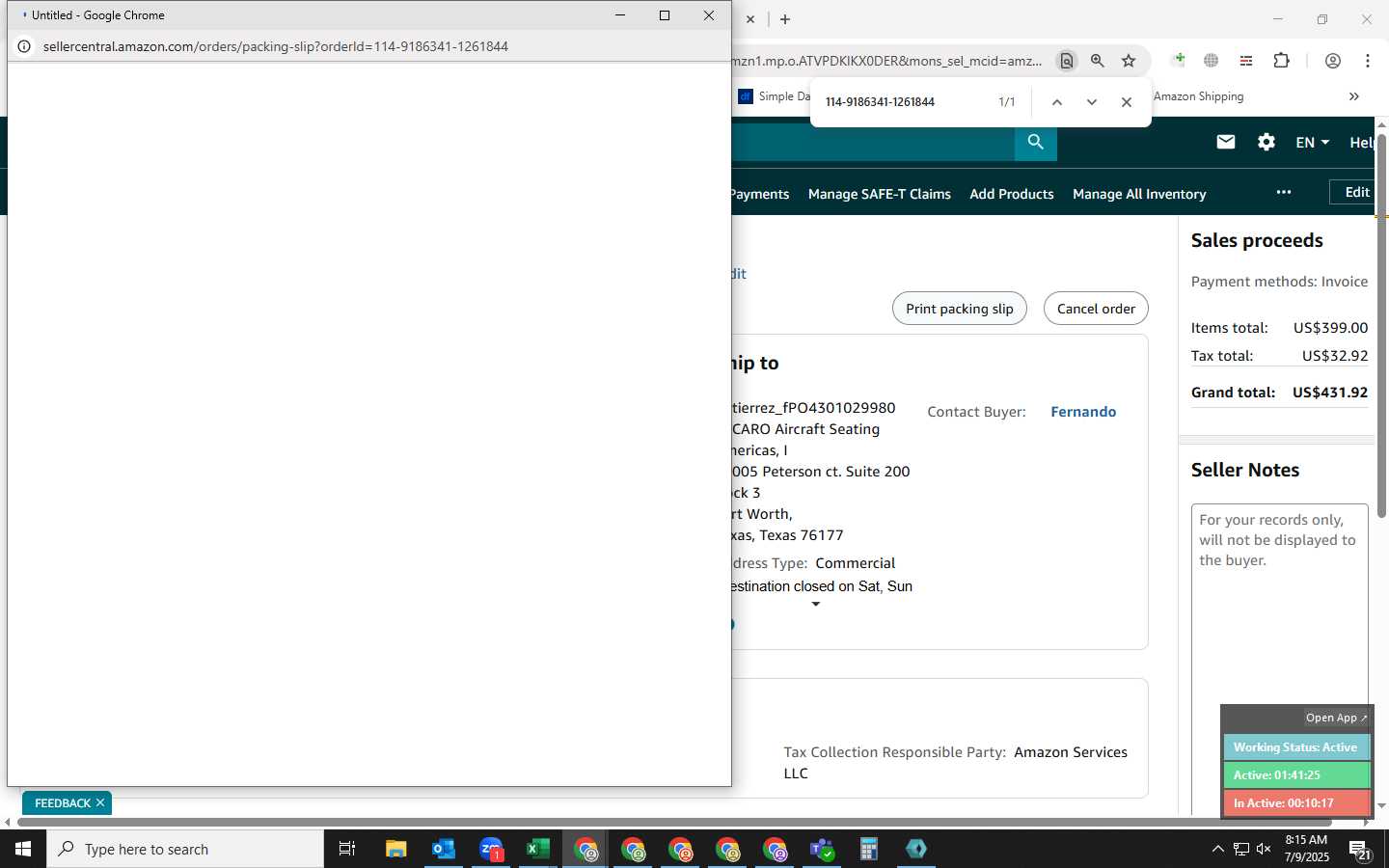Open the Payments menu item
This screenshot has height=868, width=1389.
point(759,194)
